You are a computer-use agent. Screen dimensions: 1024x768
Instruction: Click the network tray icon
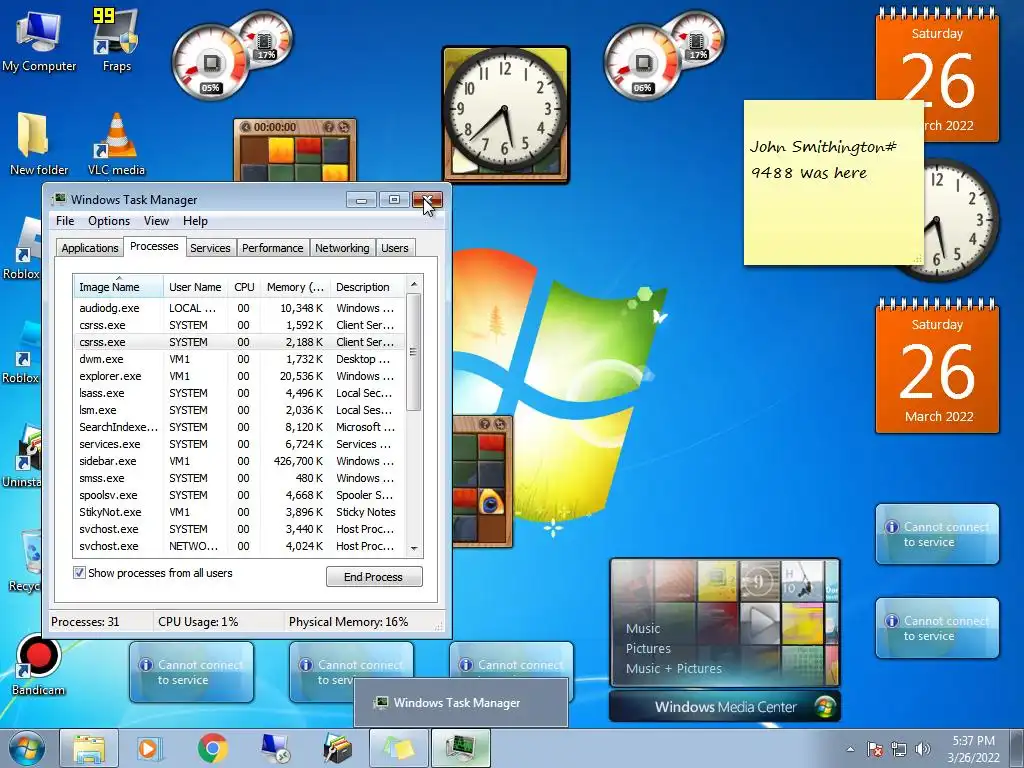click(x=899, y=749)
